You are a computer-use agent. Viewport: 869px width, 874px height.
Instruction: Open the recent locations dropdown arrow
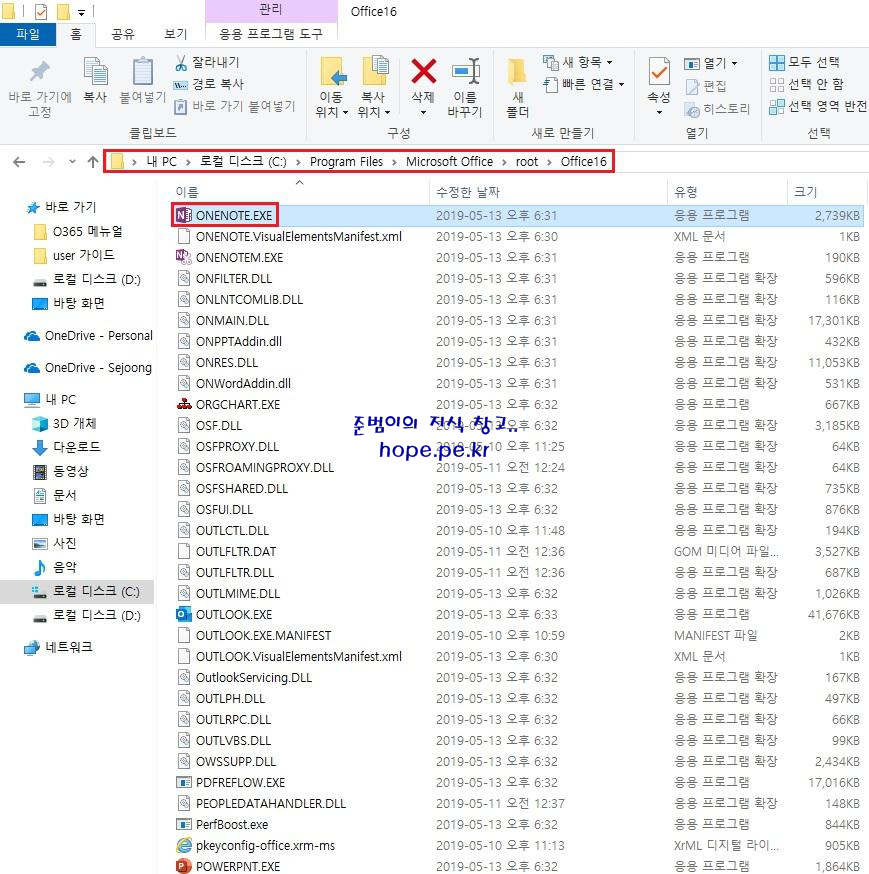pyautogui.click(x=72, y=162)
